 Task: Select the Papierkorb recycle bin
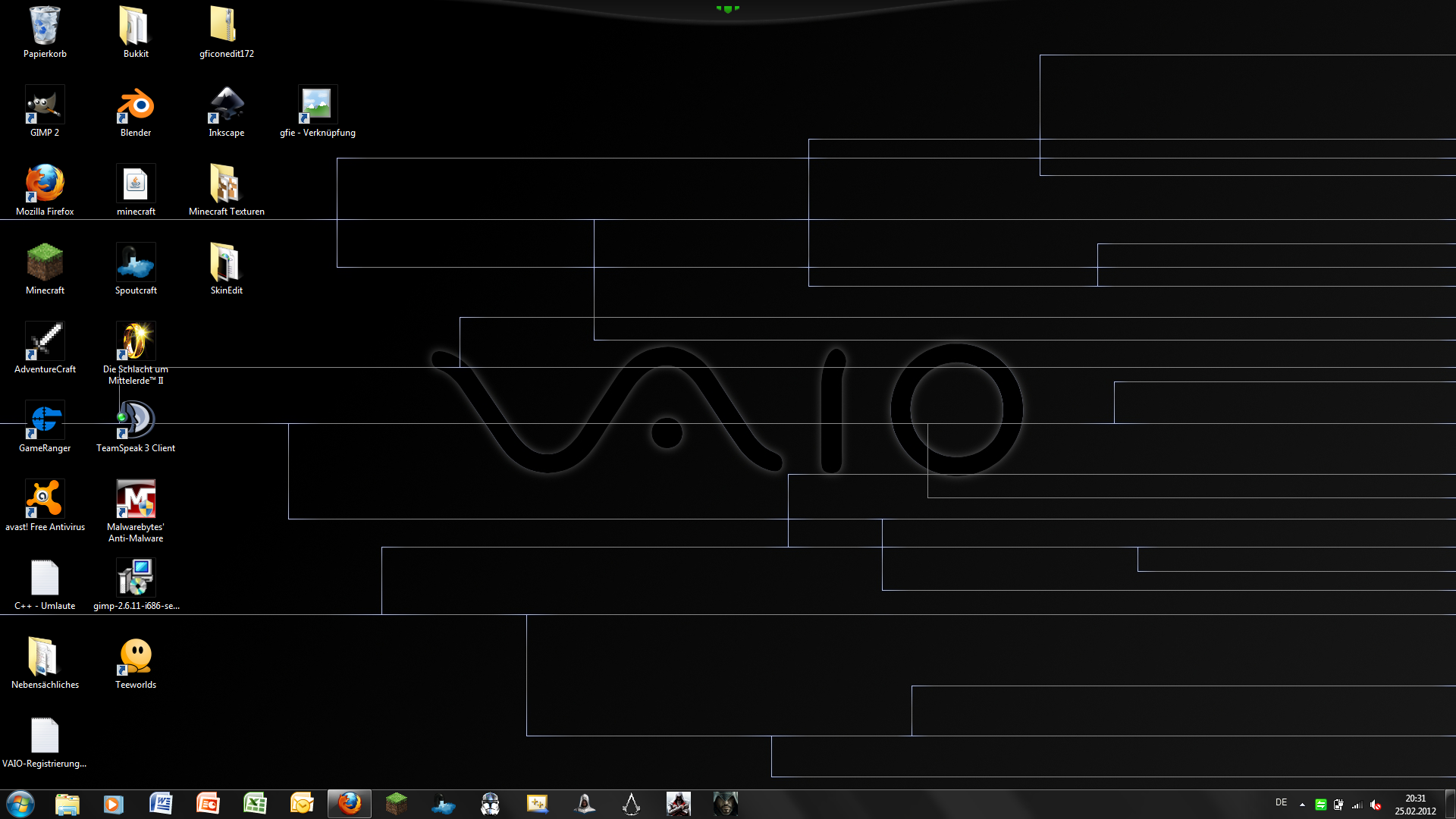click(45, 27)
